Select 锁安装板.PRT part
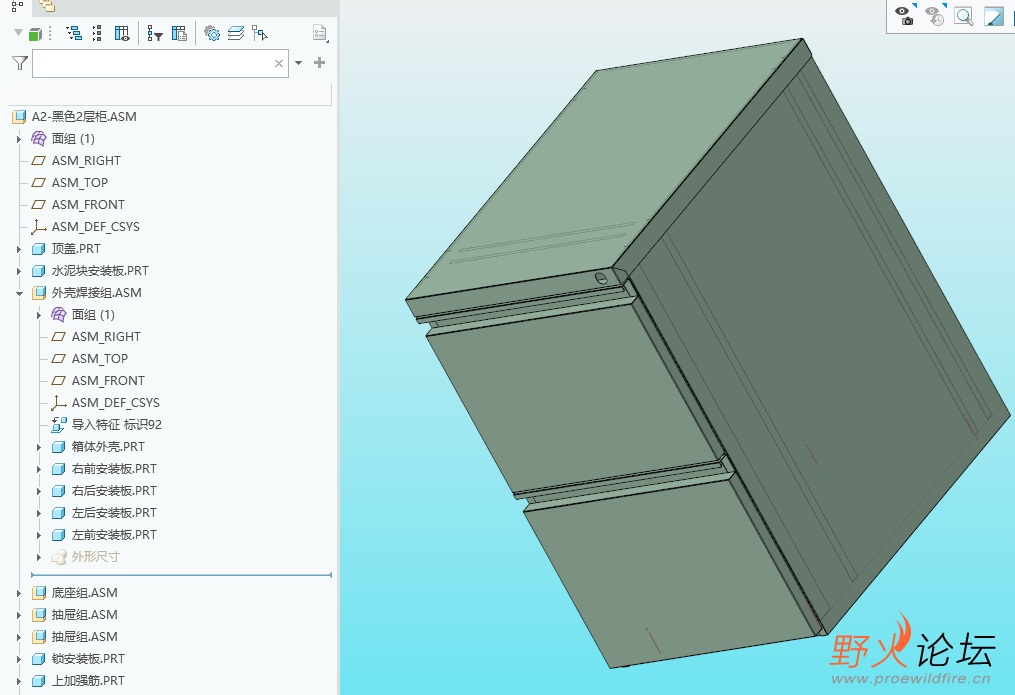 coord(88,659)
